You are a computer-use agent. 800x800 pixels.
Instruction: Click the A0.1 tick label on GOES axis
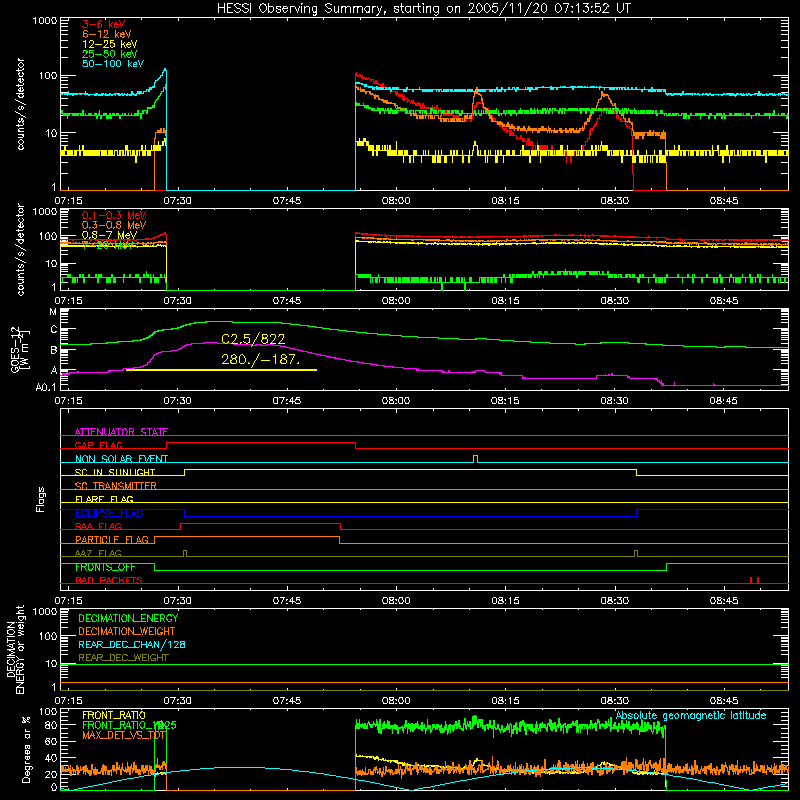(46, 388)
